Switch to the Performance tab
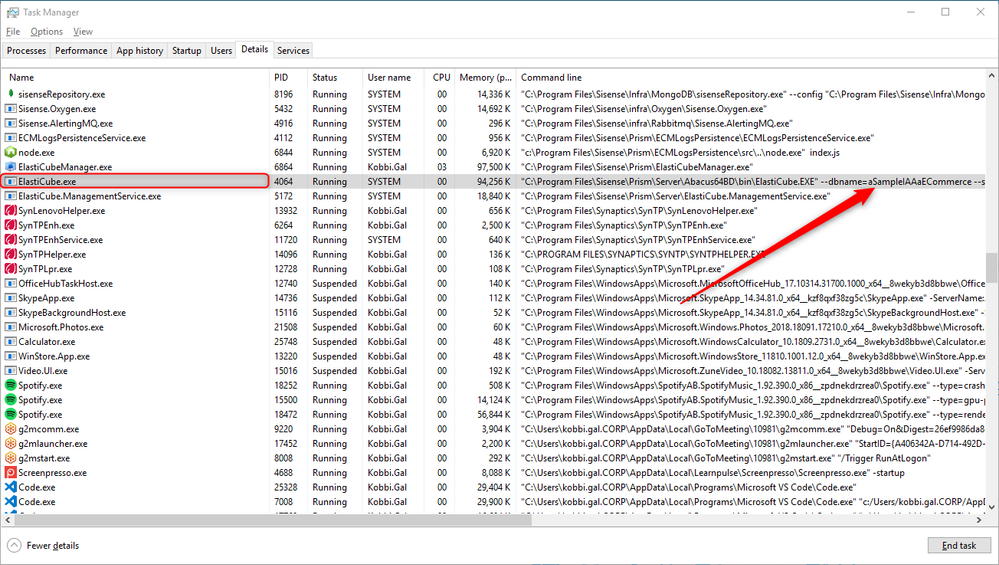The height and width of the screenshot is (565, 999). [81, 50]
